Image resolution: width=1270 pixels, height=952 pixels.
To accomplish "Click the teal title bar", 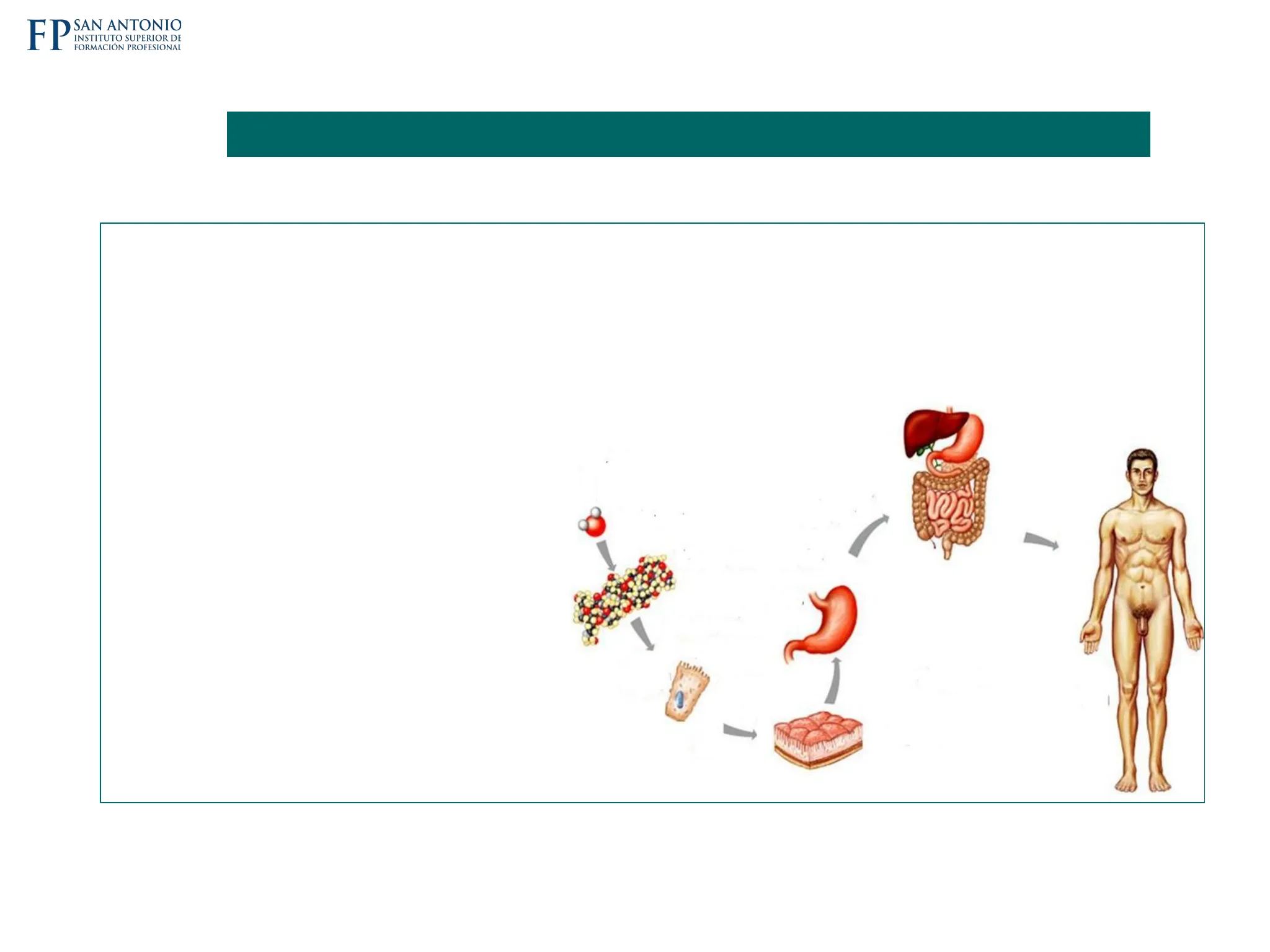I will point(688,134).
